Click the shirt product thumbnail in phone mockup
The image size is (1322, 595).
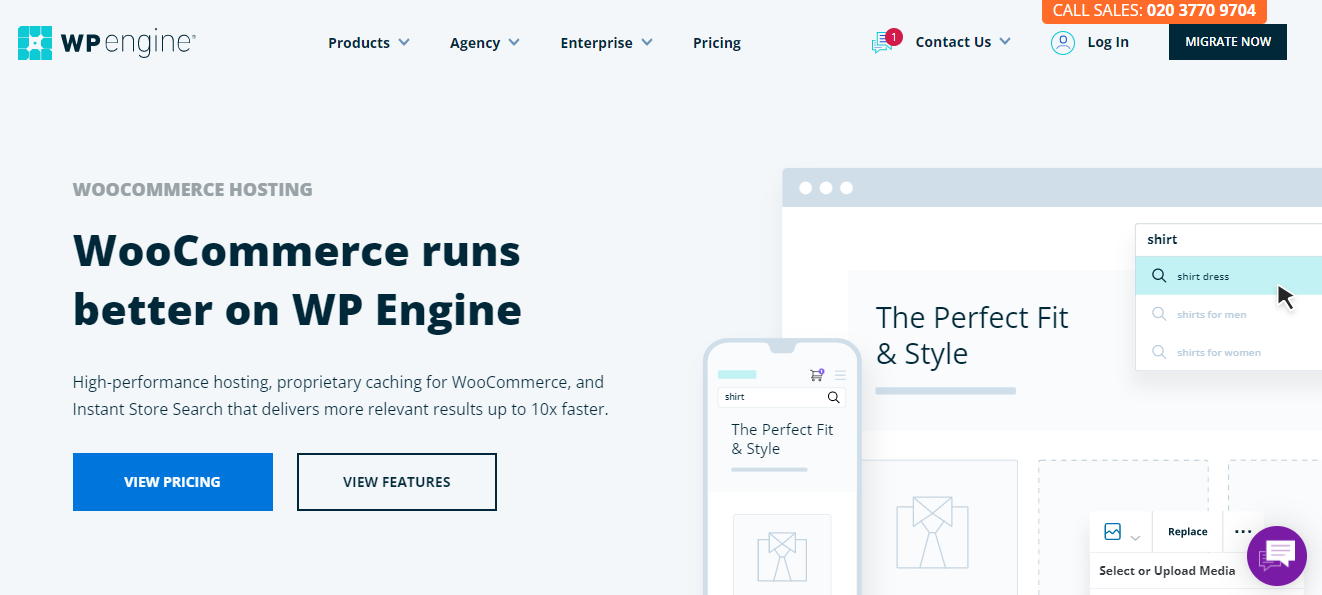[x=782, y=555]
